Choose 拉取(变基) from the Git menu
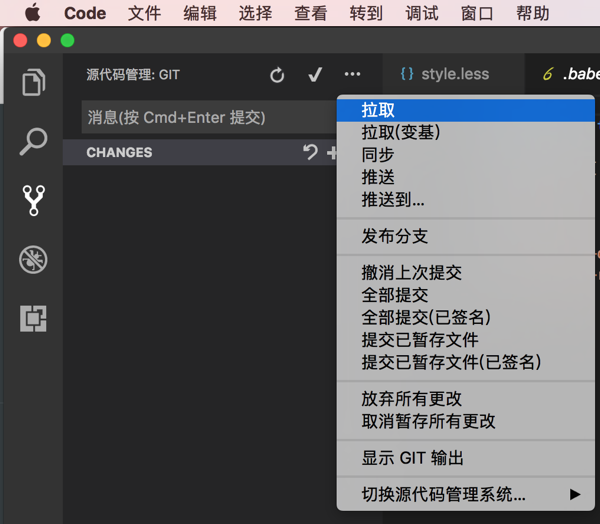This screenshot has height=524, width=600. (x=466, y=132)
